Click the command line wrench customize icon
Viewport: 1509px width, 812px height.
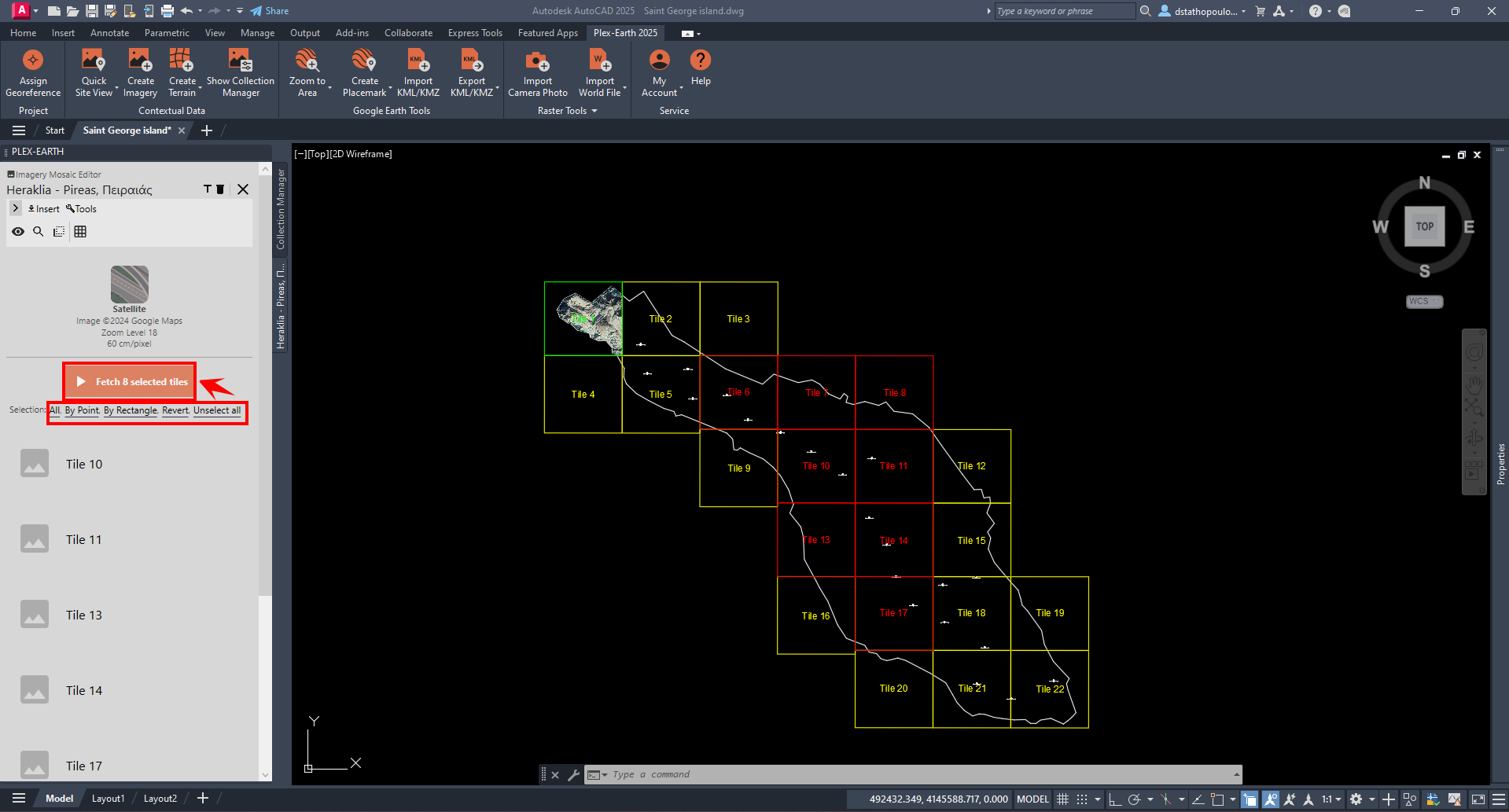573,775
